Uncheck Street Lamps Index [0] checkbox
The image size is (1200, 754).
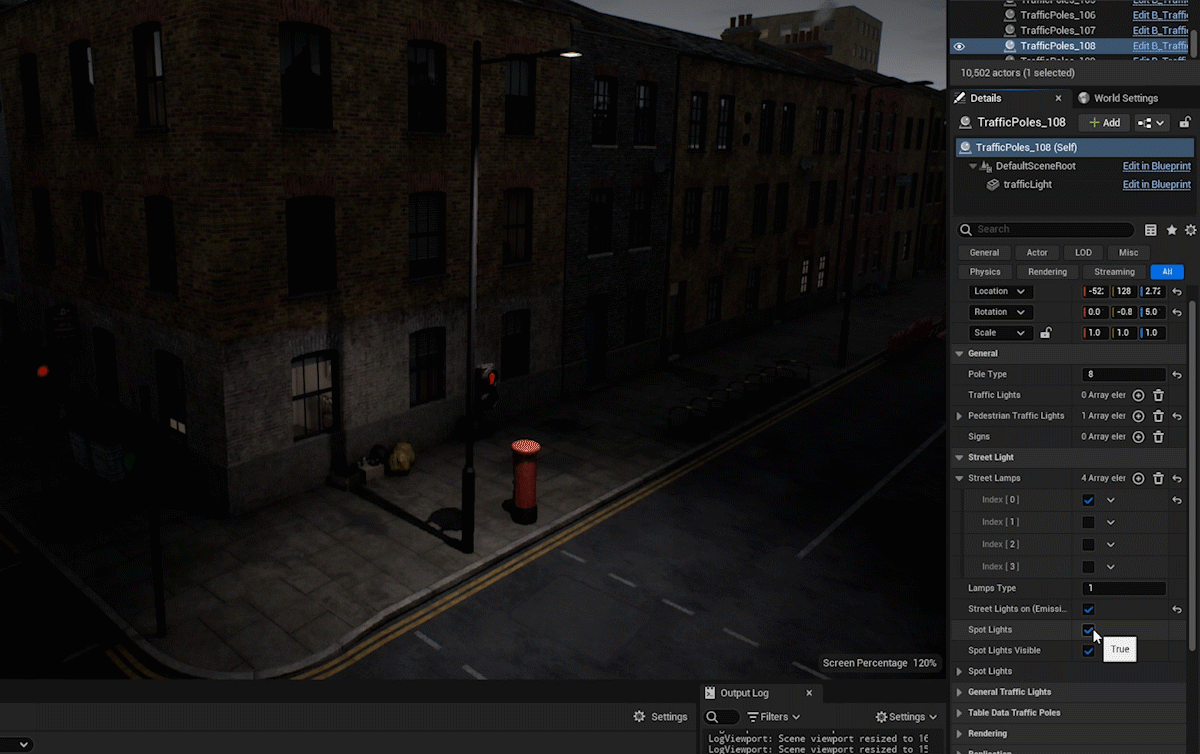coord(1088,500)
